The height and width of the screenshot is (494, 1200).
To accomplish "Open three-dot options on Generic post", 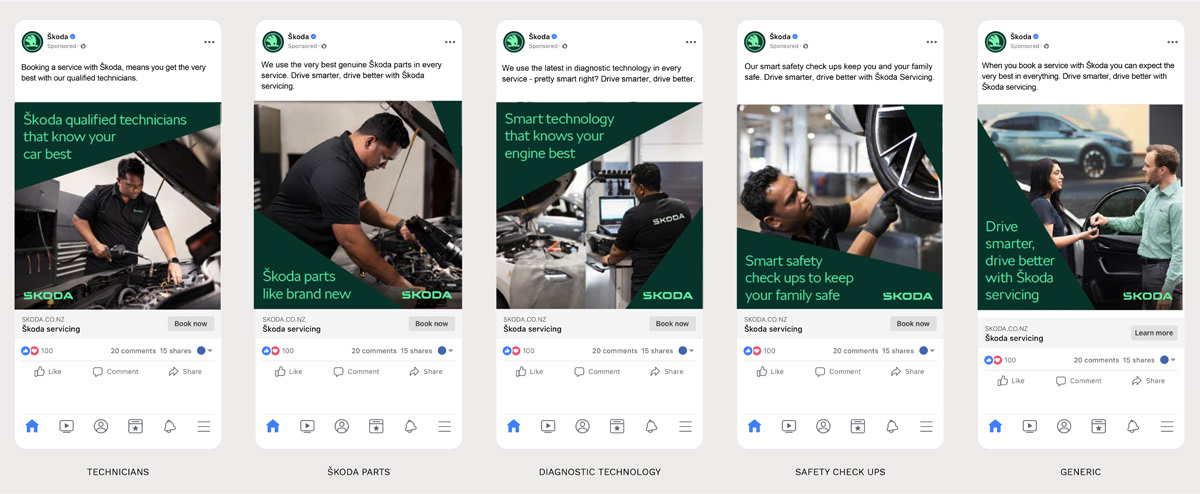I will 1172,42.
